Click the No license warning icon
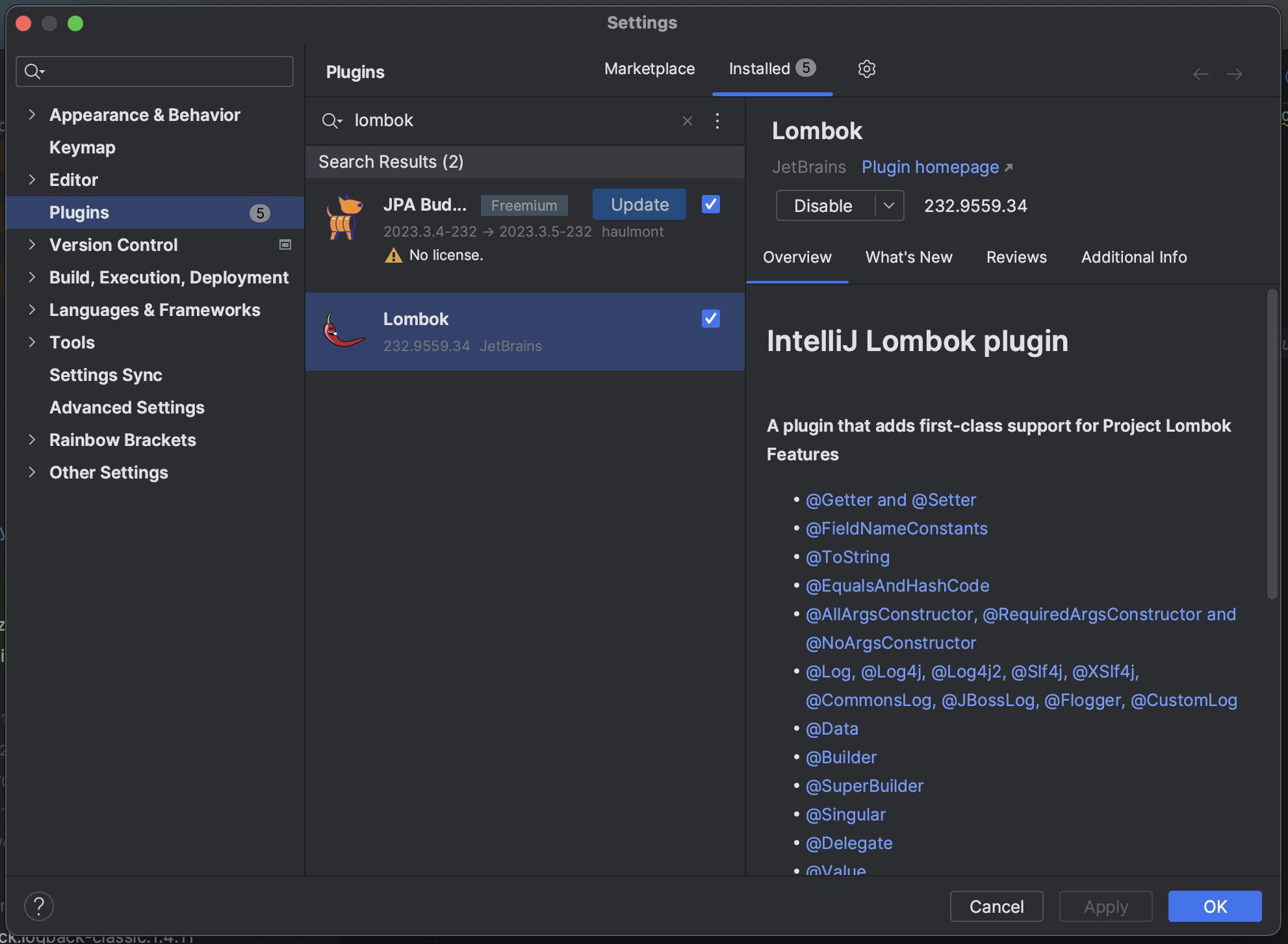Image resolution: width=1288 pixels, height=944 pixels. [x=394, y=256]
